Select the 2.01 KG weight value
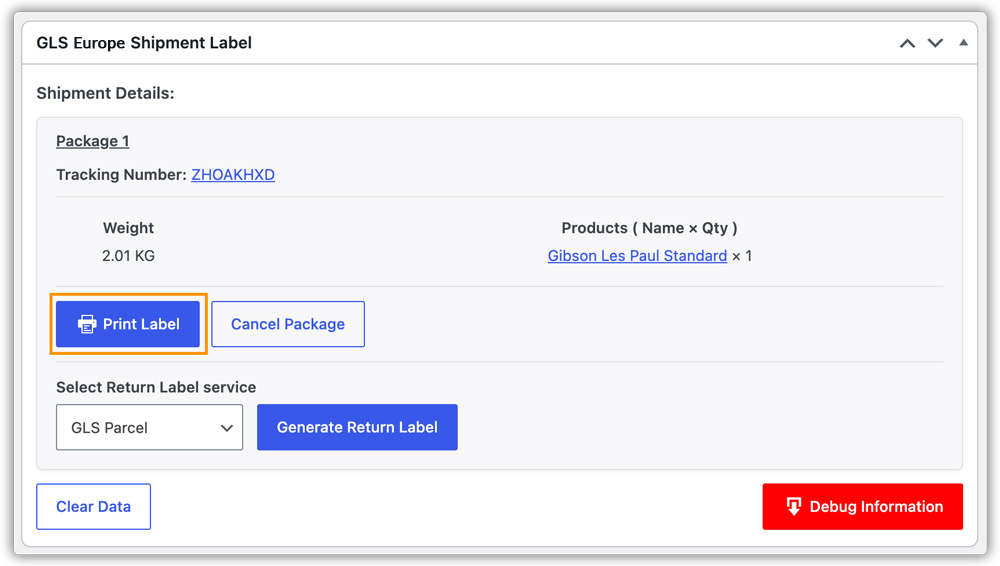The image size is (1000, 566). pos(128,256)
